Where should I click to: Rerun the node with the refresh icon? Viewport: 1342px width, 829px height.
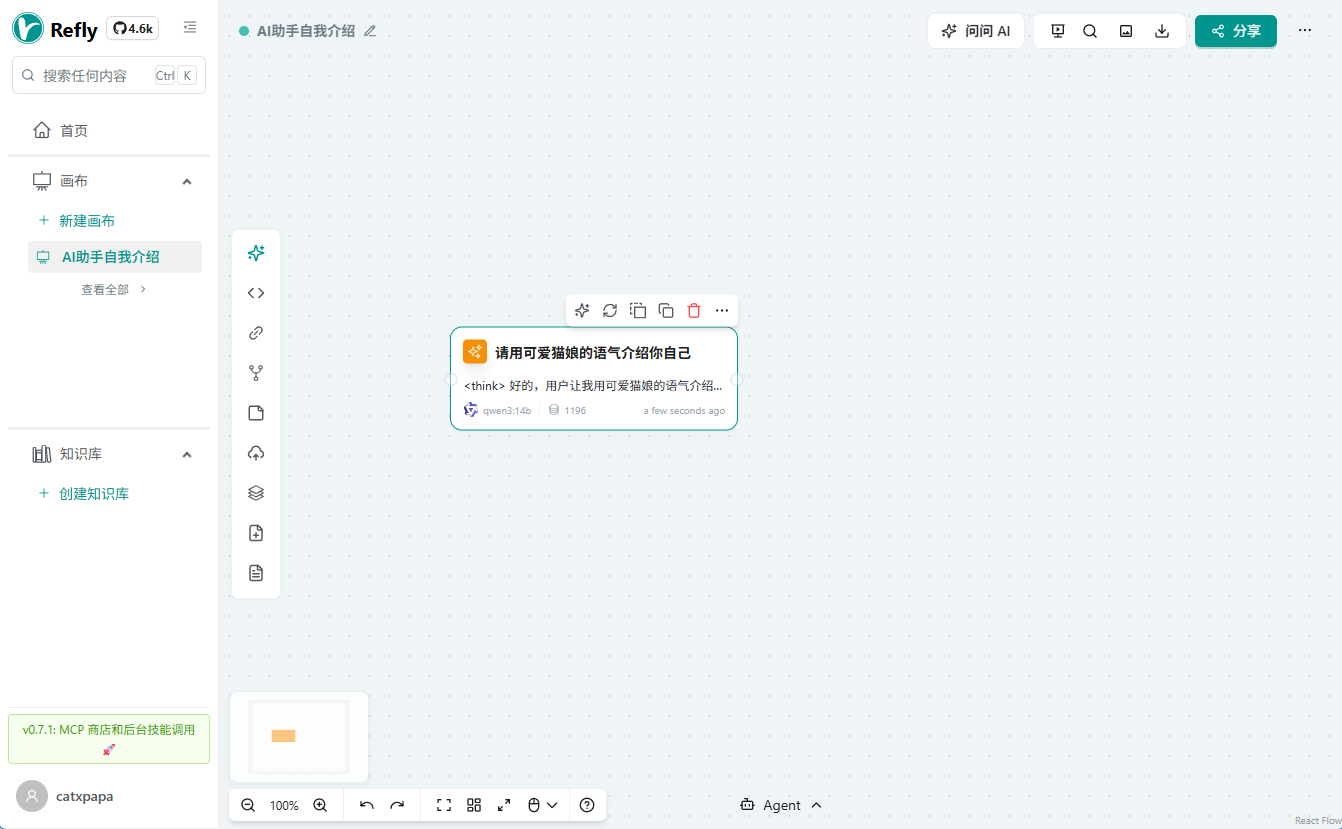pos(610,311)
